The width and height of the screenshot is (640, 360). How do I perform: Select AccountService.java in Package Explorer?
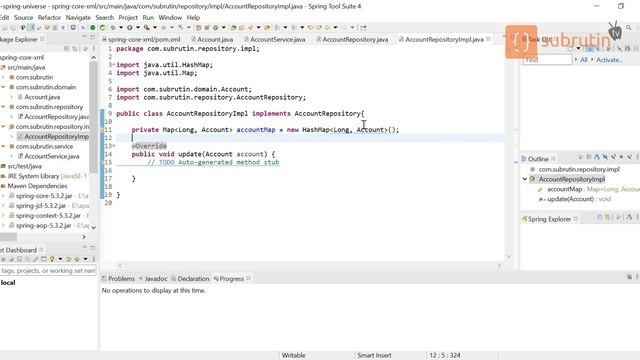tap(52, 156)
